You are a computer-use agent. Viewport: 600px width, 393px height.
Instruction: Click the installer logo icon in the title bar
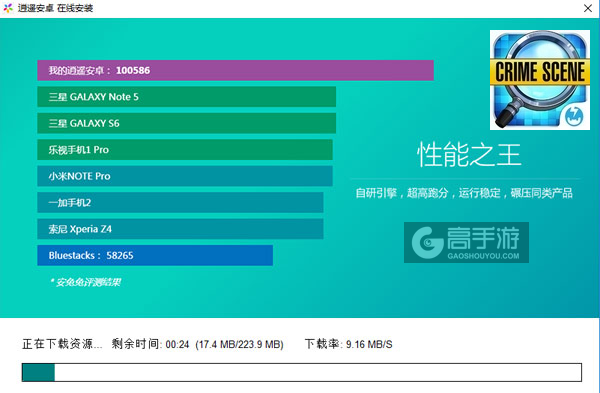(8, 8)
